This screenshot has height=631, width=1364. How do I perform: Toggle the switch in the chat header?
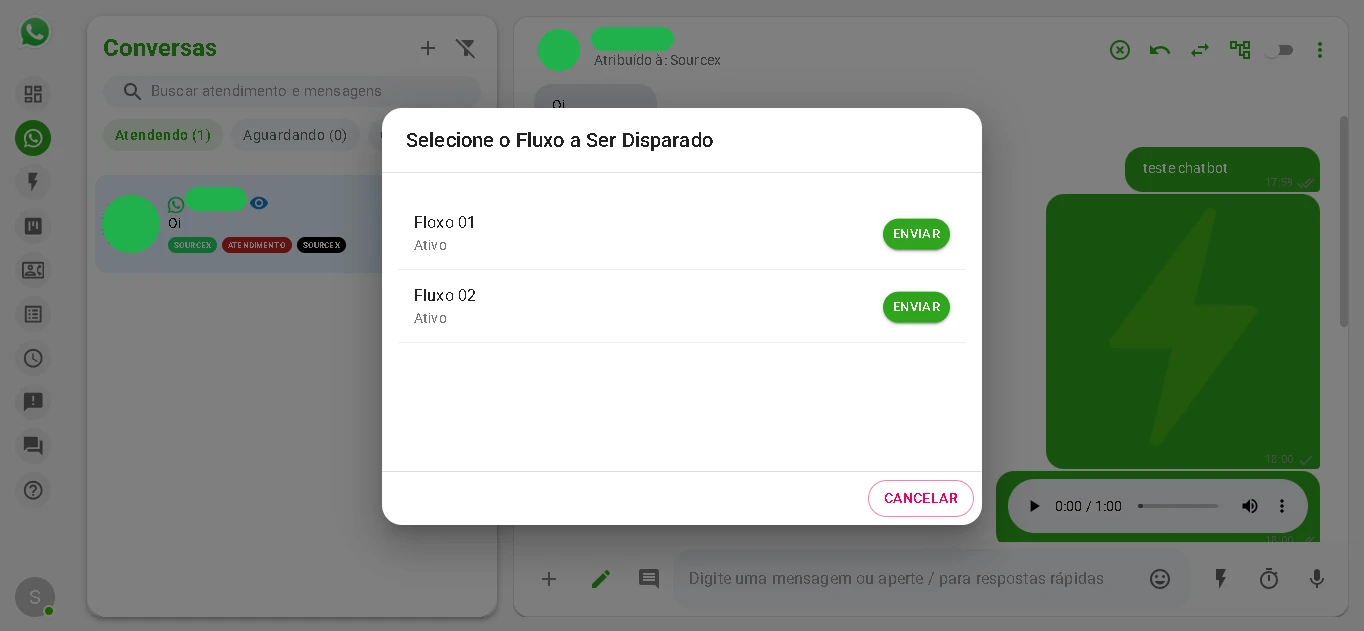coord(1279,50)
